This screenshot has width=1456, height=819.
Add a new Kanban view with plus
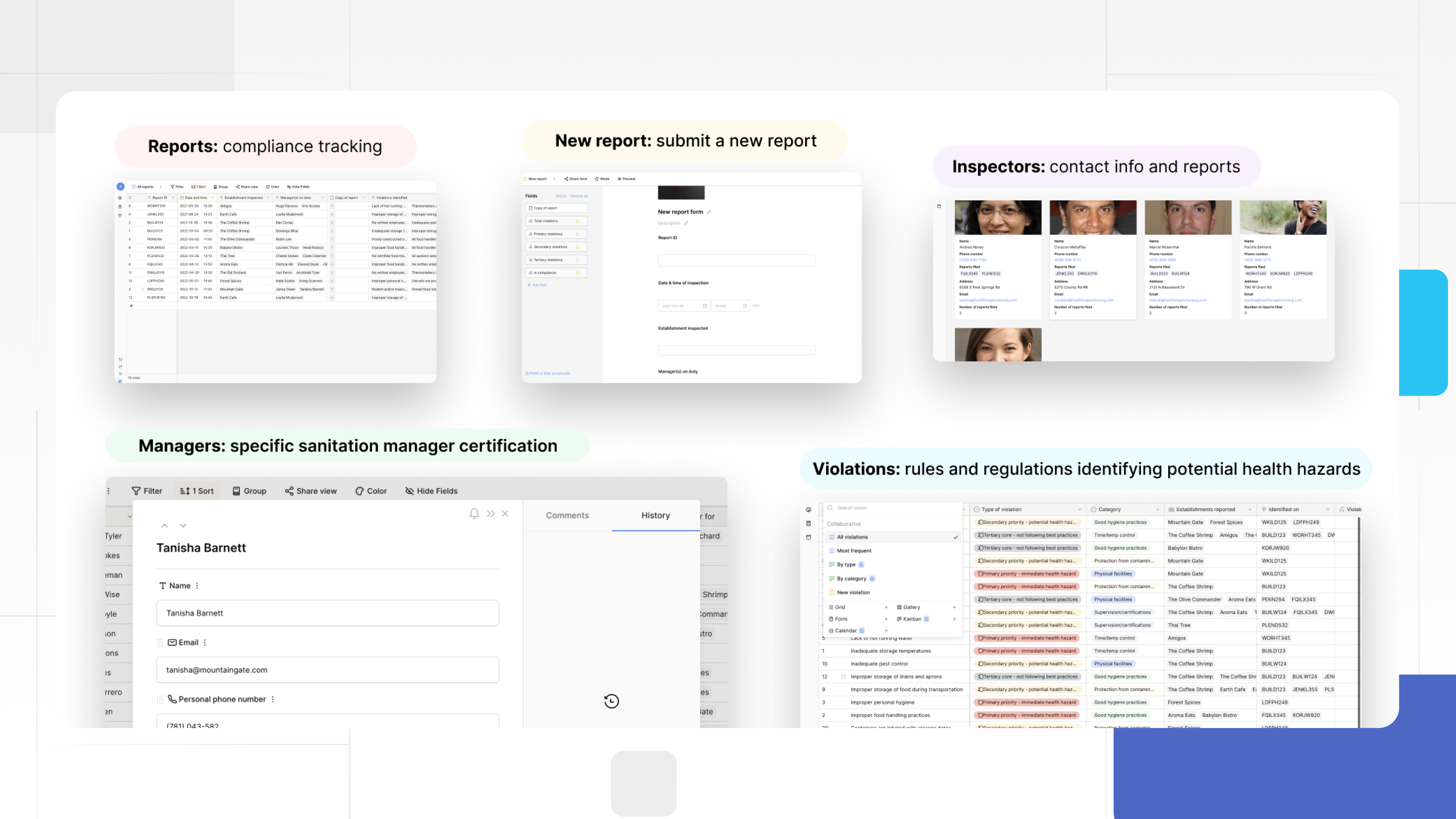[955, 619]
